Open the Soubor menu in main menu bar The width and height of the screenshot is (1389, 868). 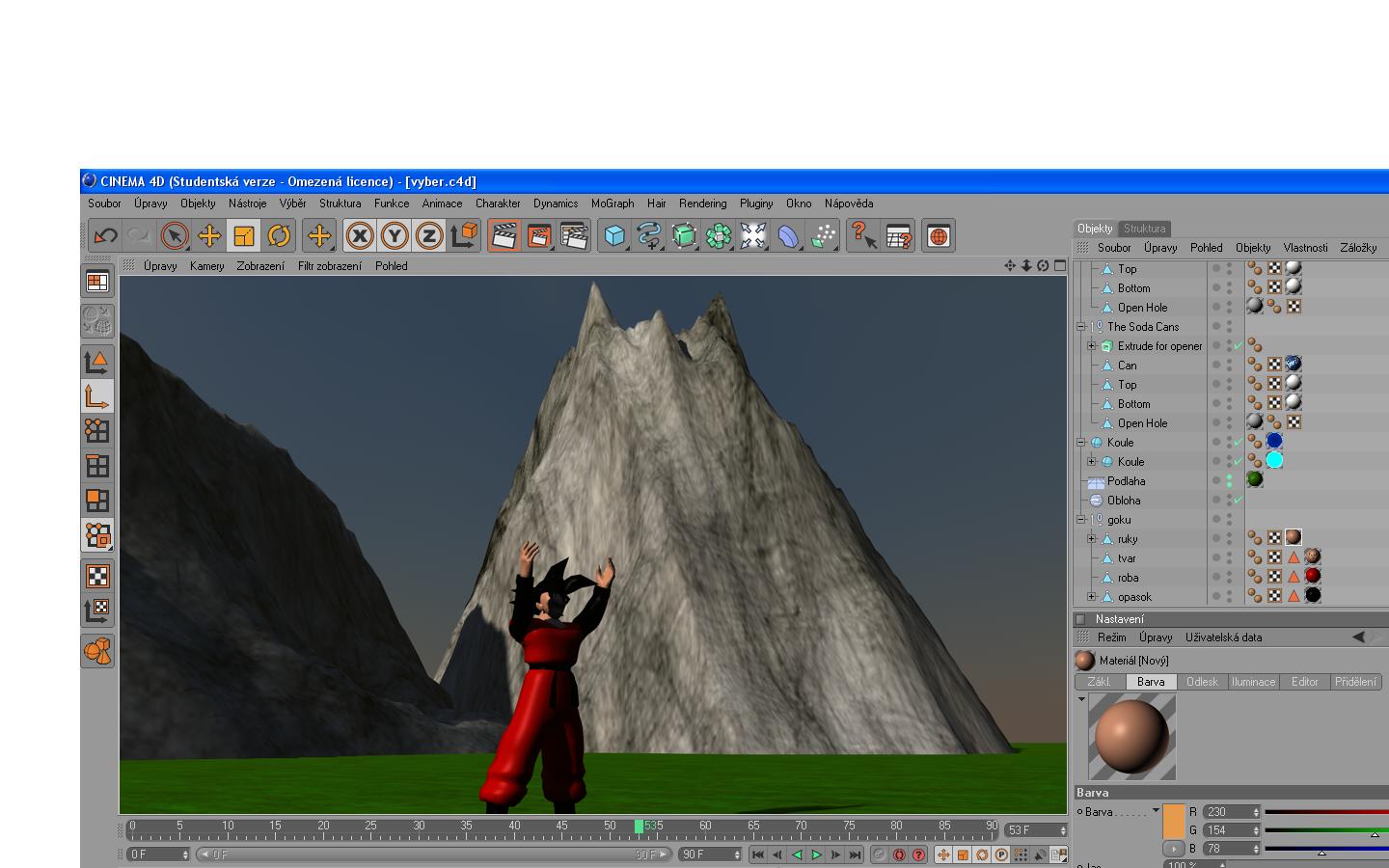(104, 203)
